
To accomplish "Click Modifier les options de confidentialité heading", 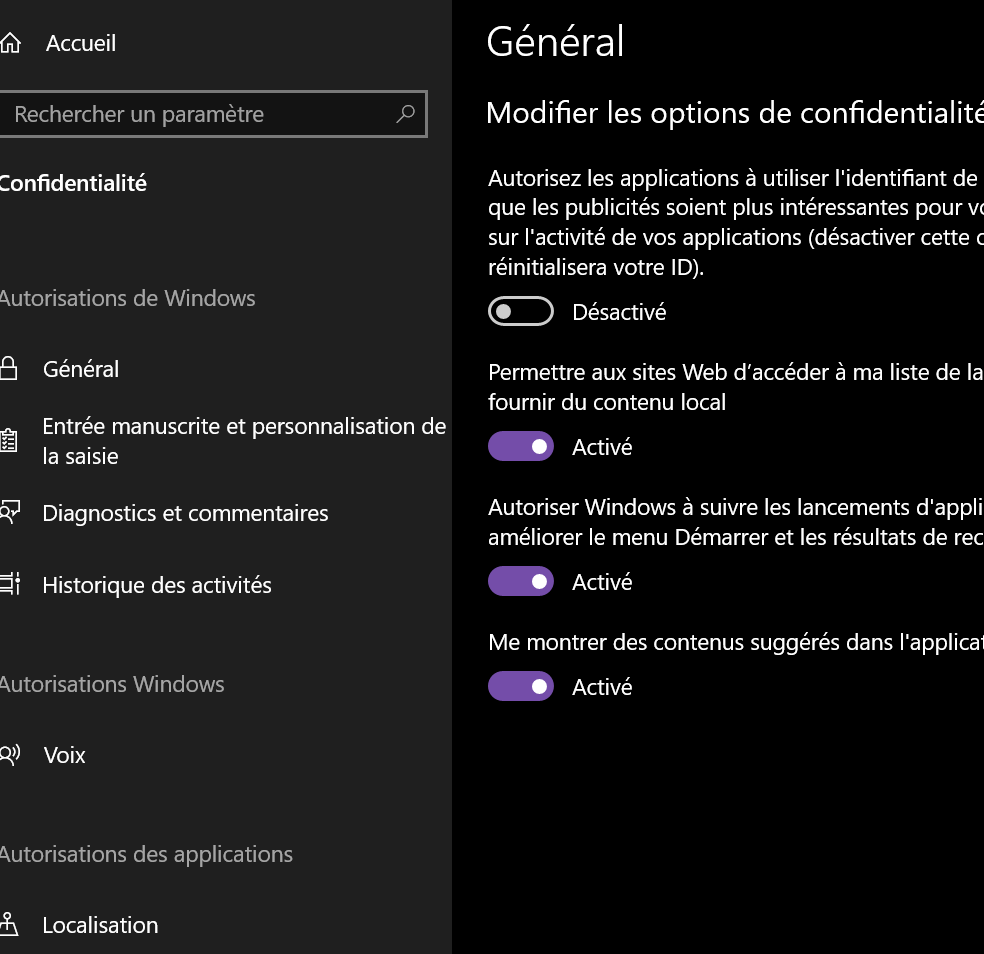I will point(735,114).
